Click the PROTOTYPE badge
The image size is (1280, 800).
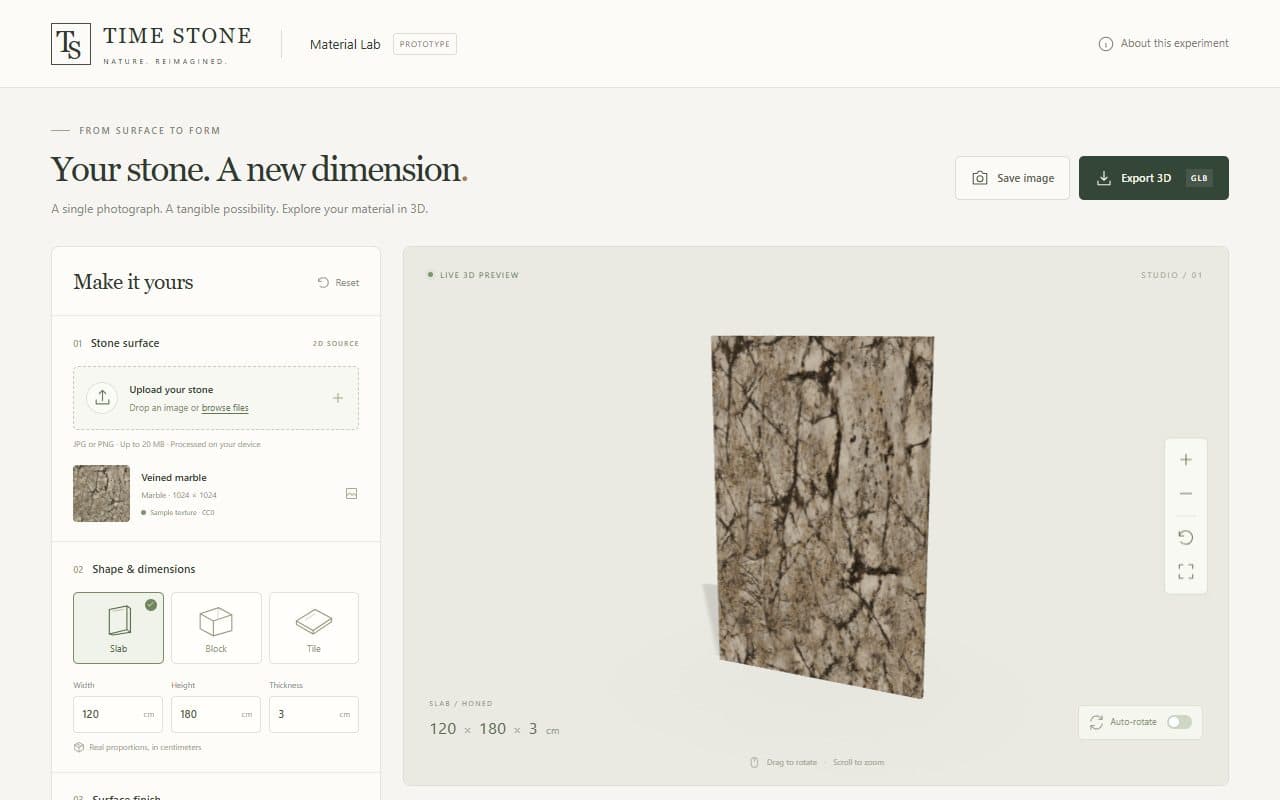point(425,44)
